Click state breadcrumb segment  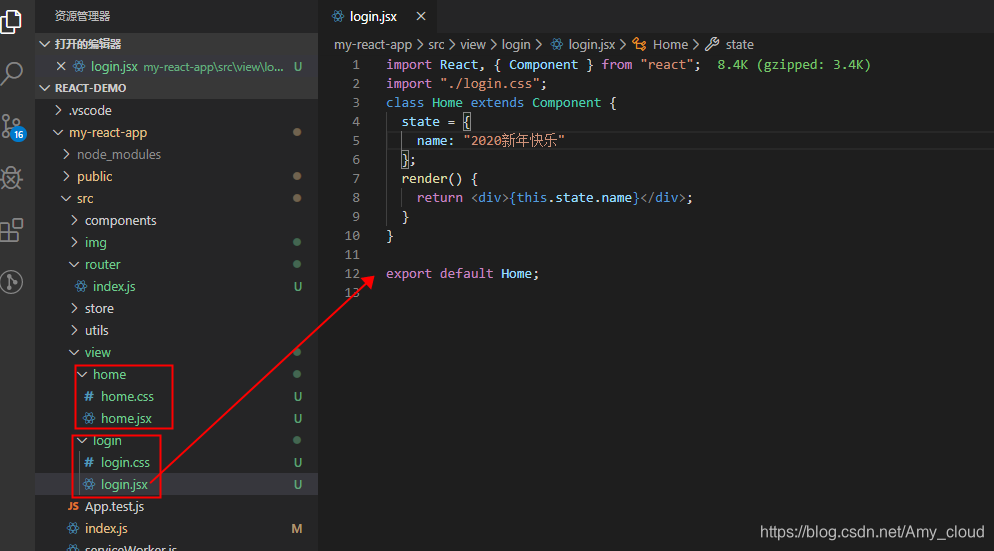tap(740, 44)
